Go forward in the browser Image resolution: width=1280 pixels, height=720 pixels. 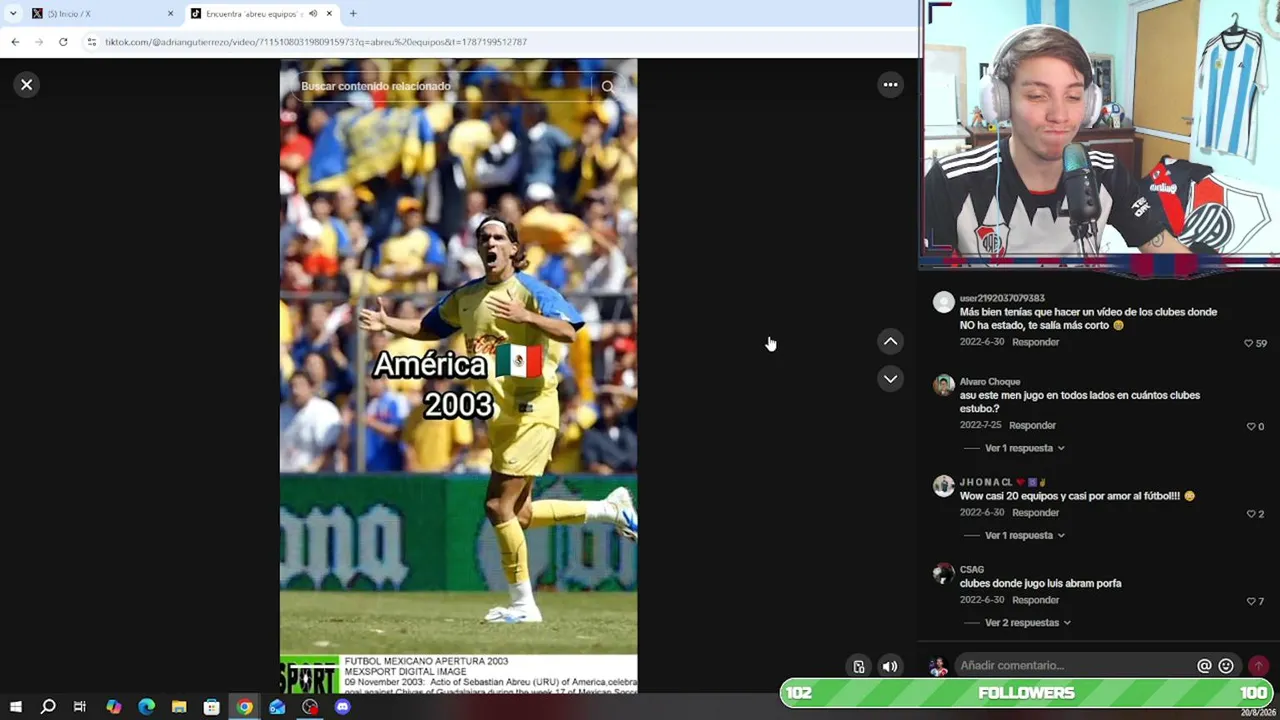[39, 42]
